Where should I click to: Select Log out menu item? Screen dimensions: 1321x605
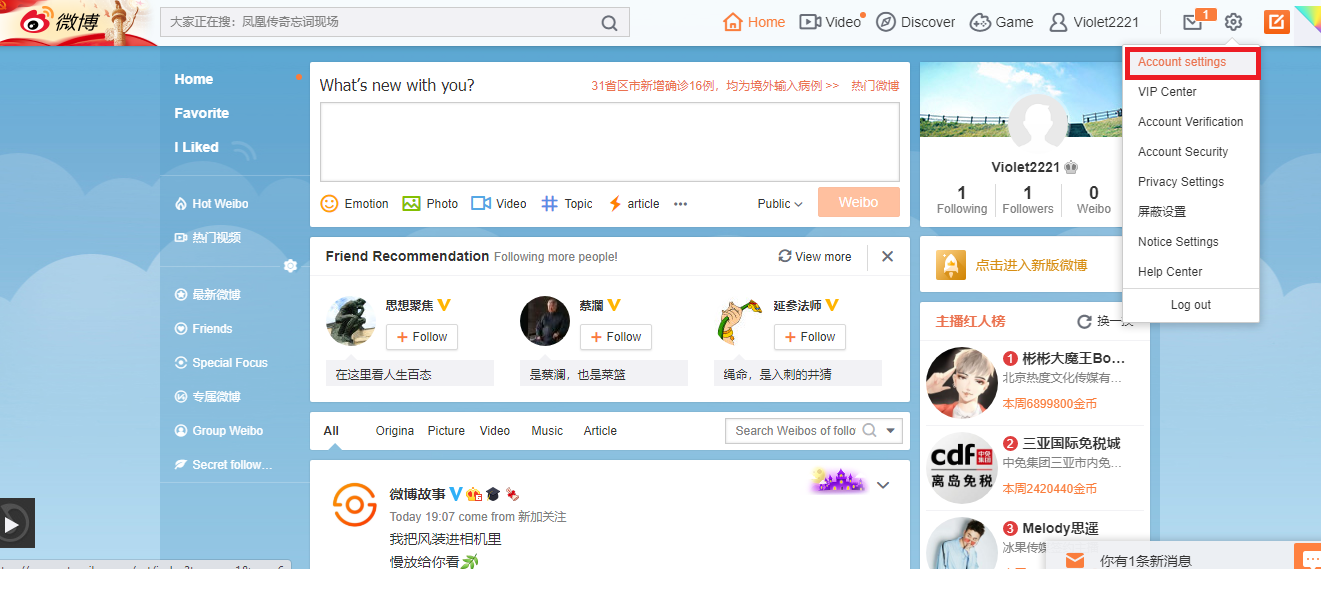[1191, 305]
